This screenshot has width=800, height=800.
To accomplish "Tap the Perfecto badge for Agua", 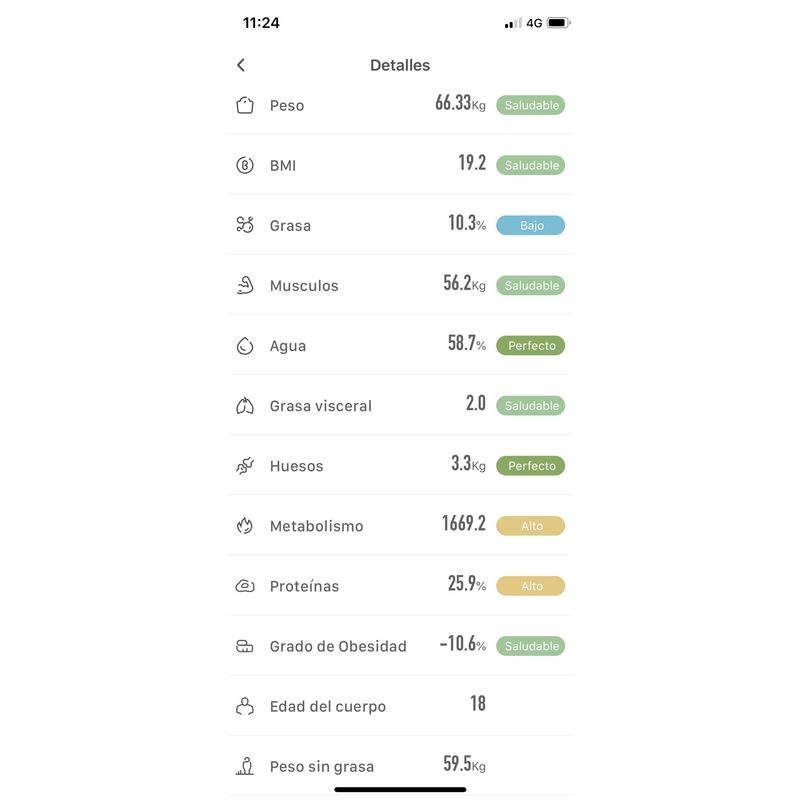I will (530, 346).
